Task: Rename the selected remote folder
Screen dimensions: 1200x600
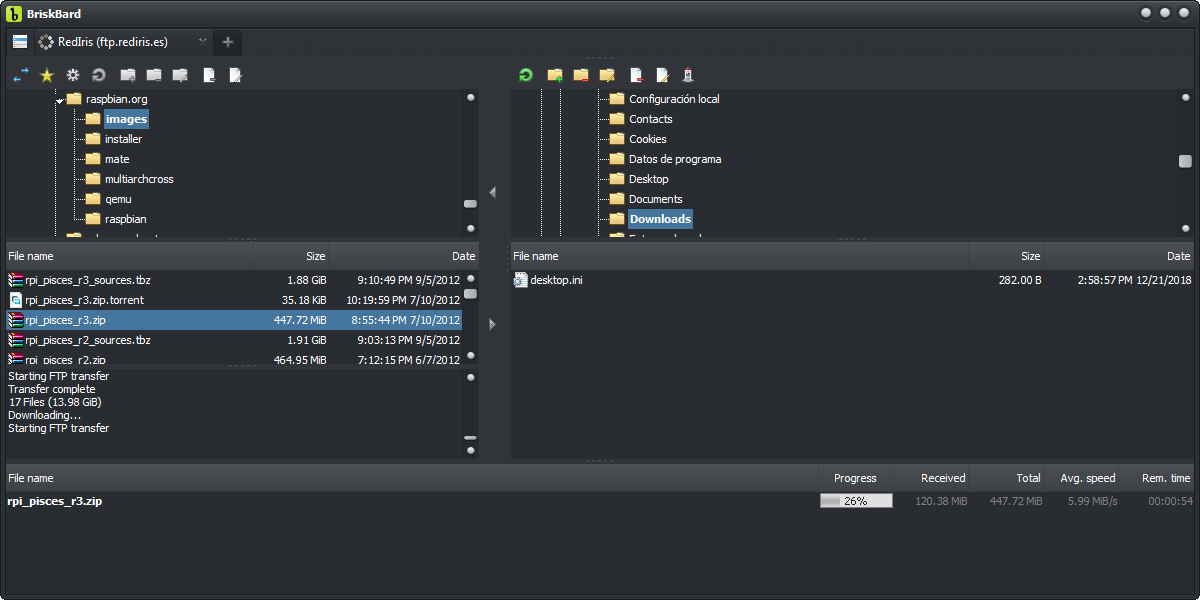Action: pos(180,75)
